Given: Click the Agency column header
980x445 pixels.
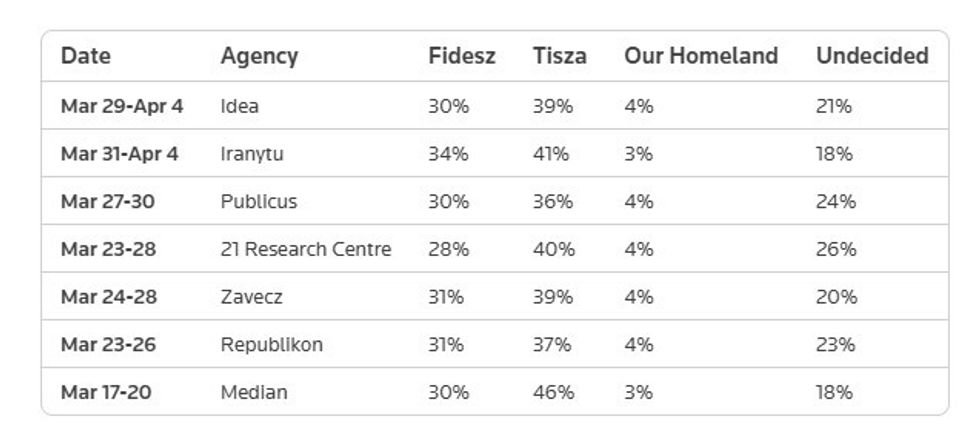Looking at the screenshot, I should coord(259,56).
